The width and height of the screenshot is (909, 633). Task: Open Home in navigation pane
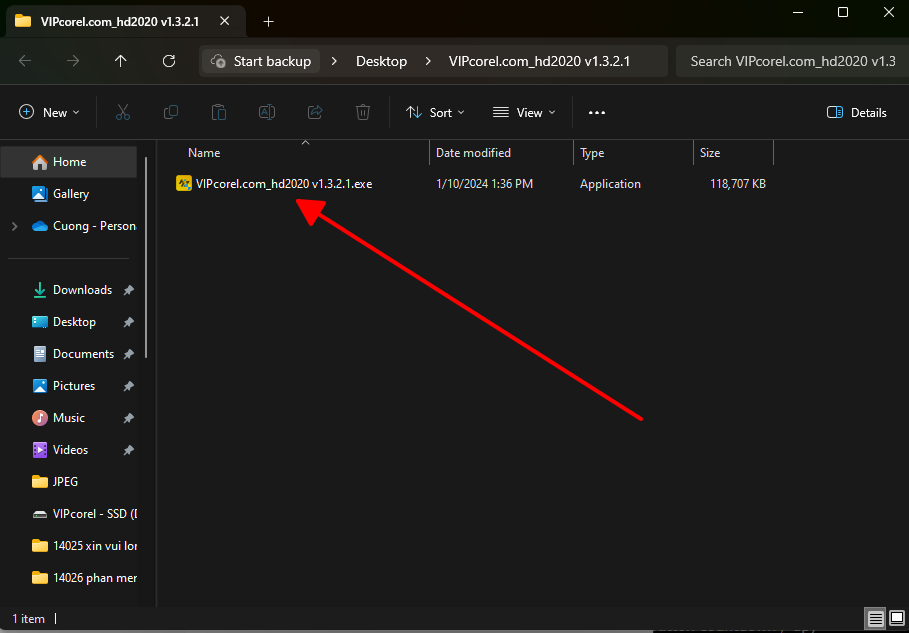point(69,162)
